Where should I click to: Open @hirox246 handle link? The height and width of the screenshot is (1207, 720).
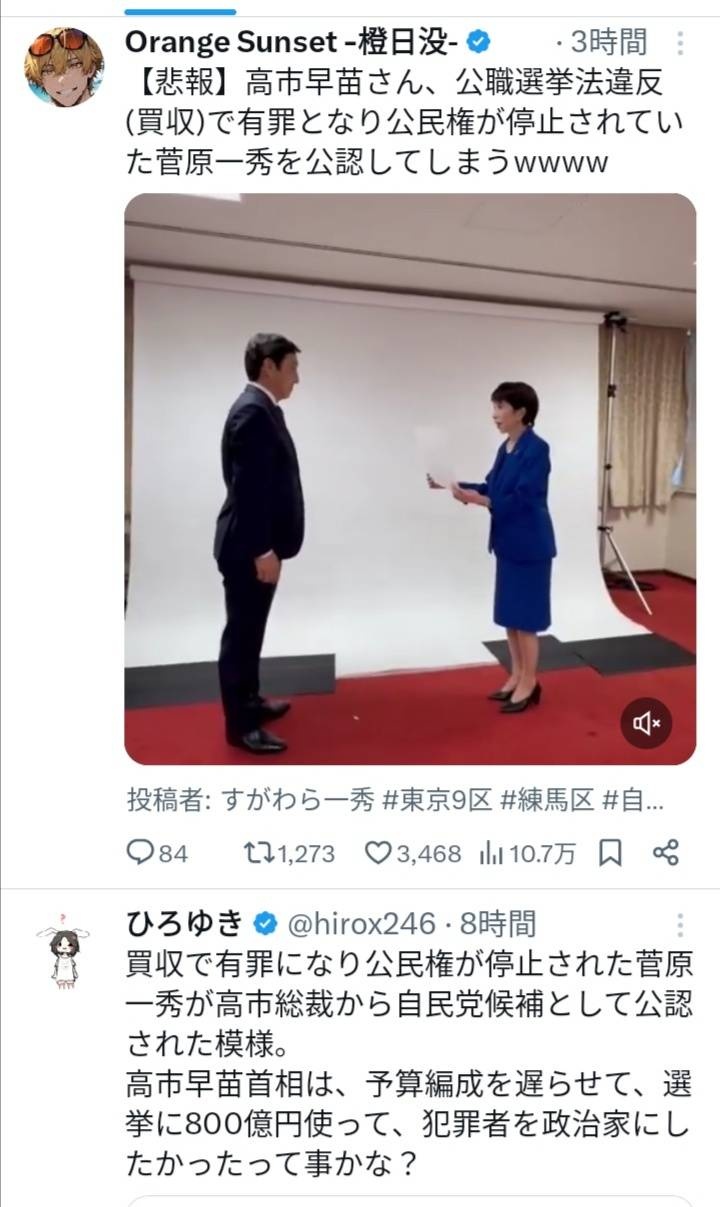(x=361, y=922)
